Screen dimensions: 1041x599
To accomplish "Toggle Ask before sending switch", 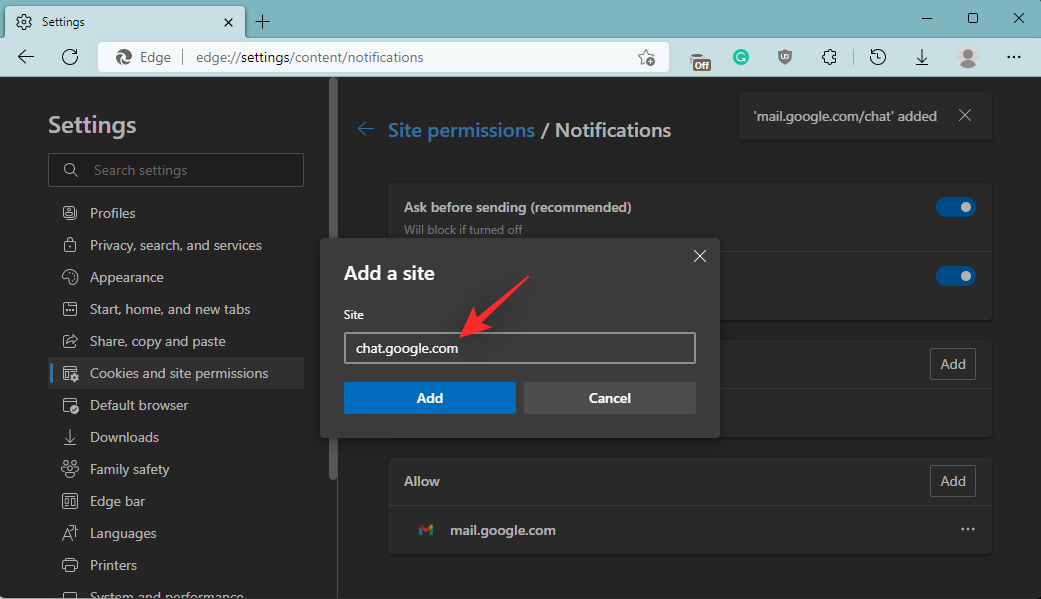I will pyautogui.click(x=955, y=207).
